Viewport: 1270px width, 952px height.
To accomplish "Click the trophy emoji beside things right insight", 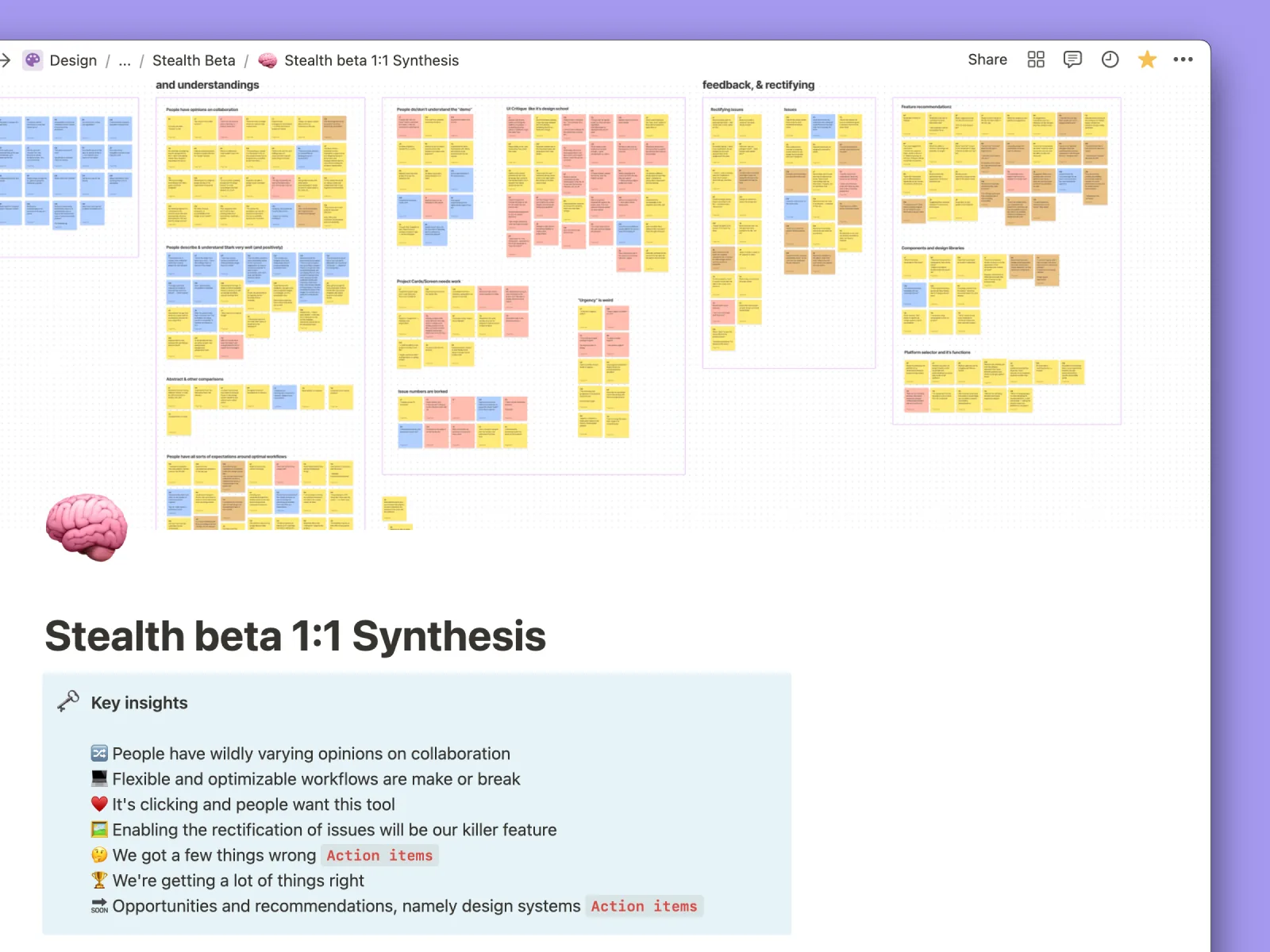I will click(x=99, y=881).
